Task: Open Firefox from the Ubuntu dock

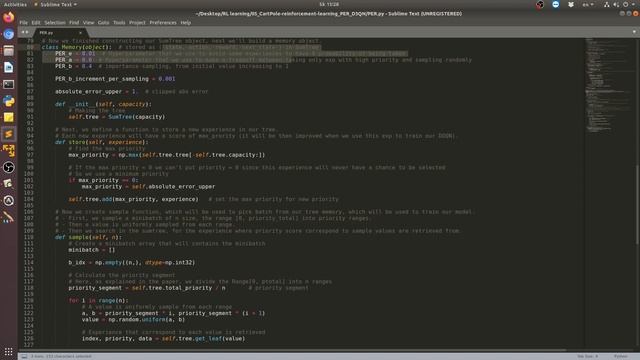Action: coord(9,18)
